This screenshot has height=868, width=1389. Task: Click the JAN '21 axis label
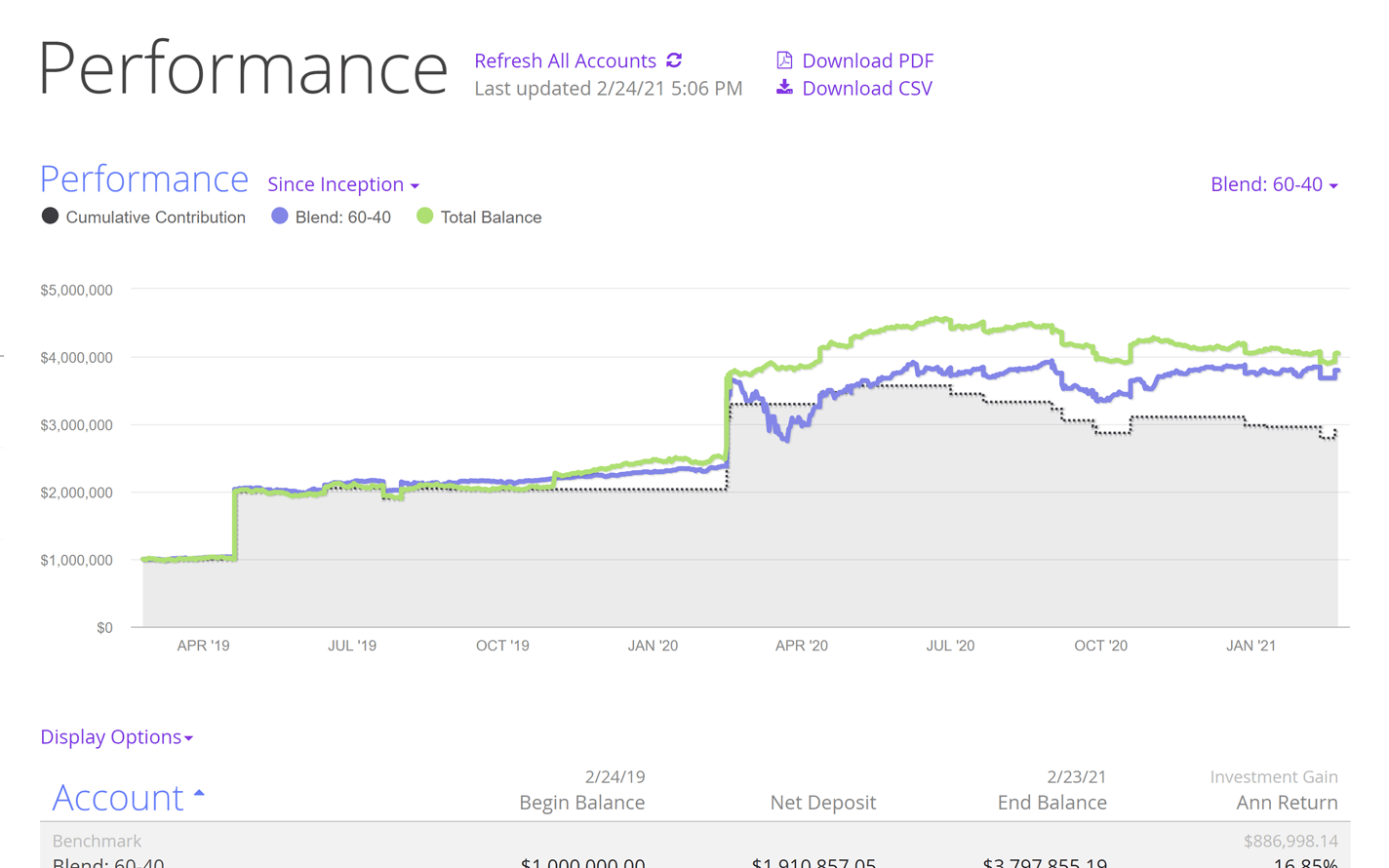(x=1250, y=646)
